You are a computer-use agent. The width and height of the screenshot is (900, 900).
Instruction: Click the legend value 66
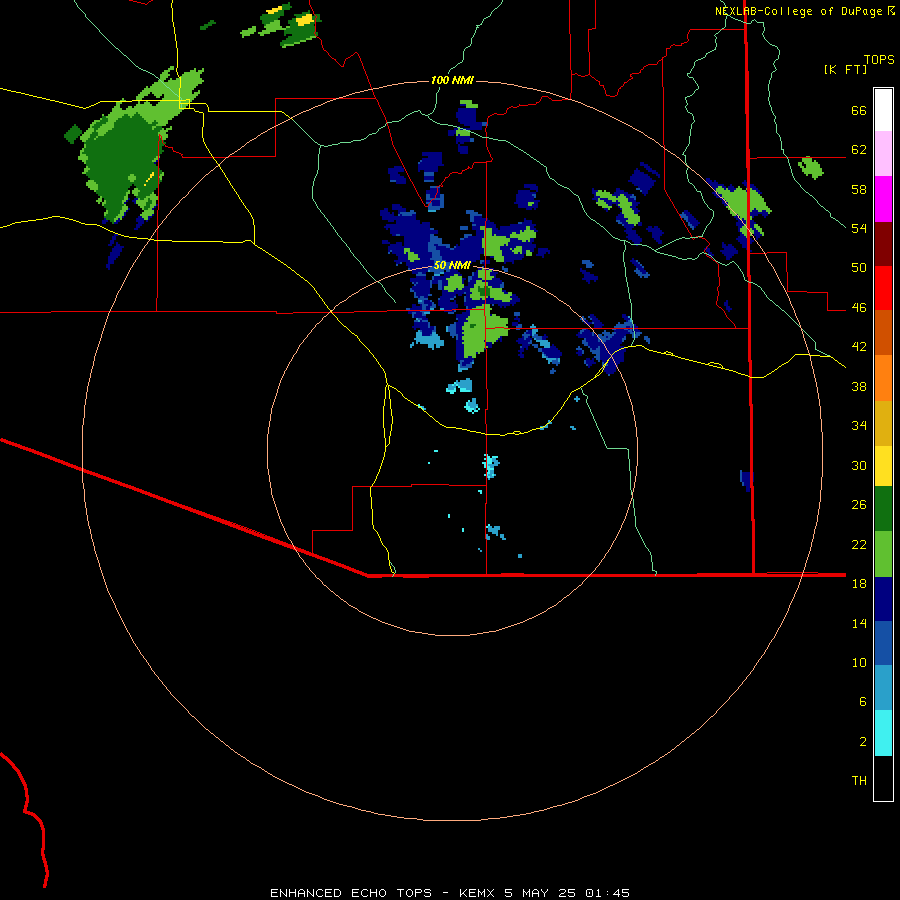point(859,111)
